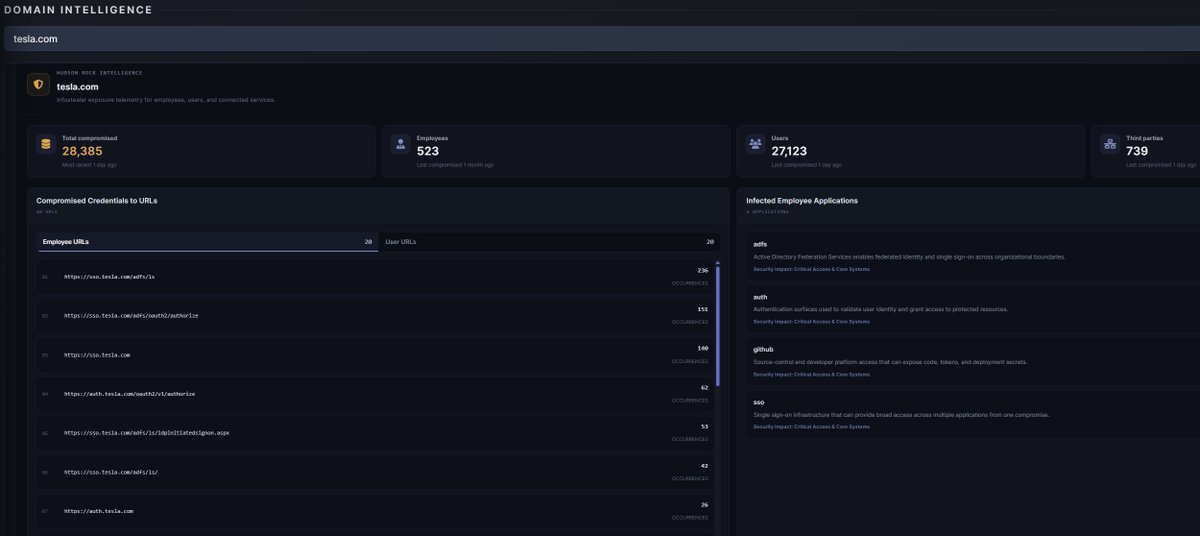Click the 523 employees value
This screenshot has width=1200, height=536.
[428, 151]
